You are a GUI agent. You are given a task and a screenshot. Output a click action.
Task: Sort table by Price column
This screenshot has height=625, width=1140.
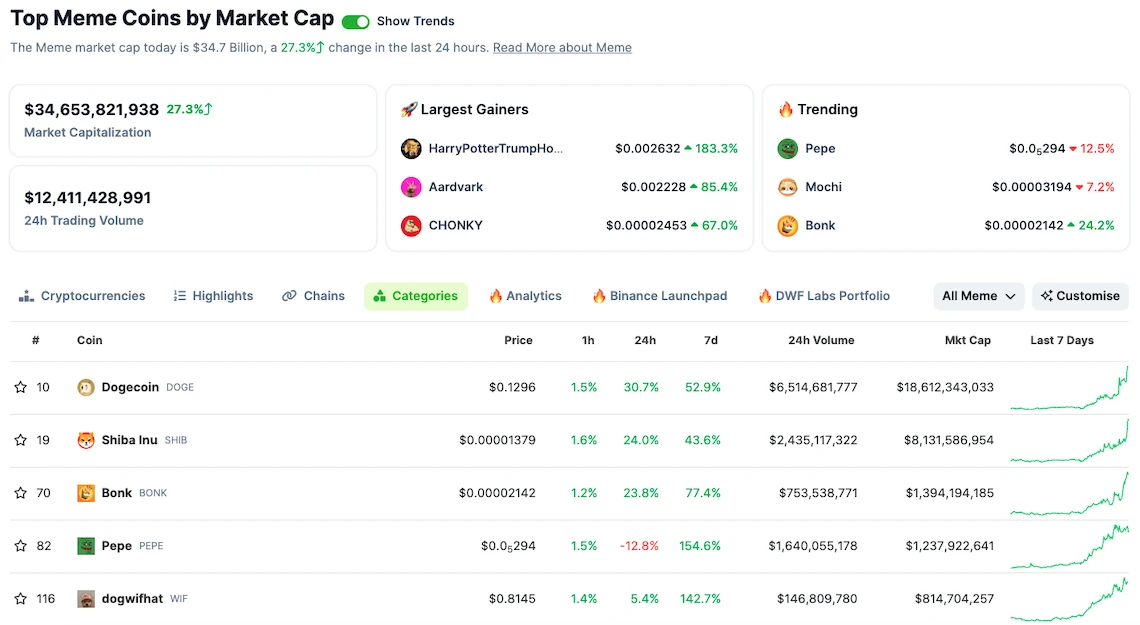pos(518,341)
